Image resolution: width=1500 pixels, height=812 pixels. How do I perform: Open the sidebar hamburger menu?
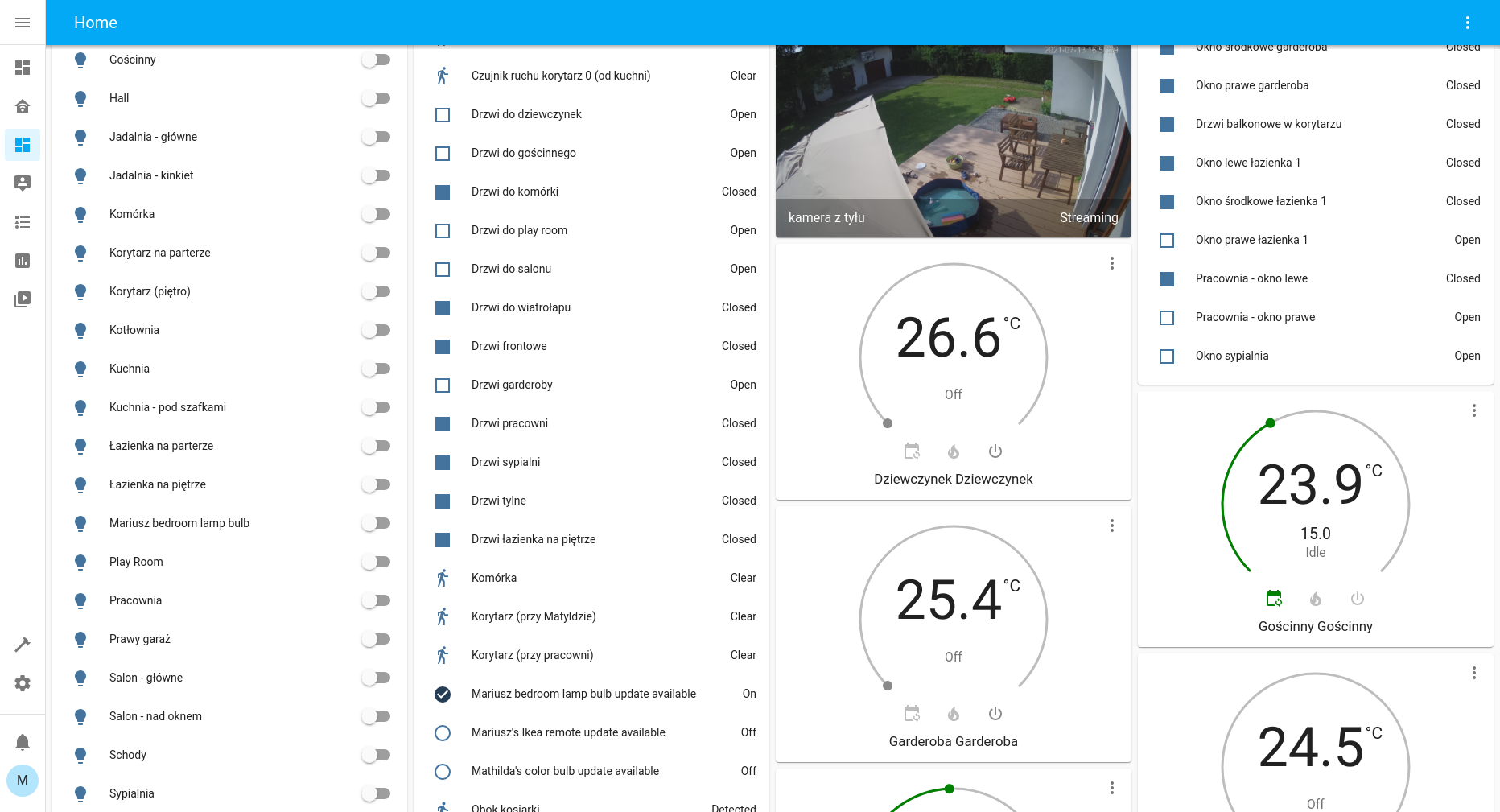pyautogui.click(x=23, y=22)
